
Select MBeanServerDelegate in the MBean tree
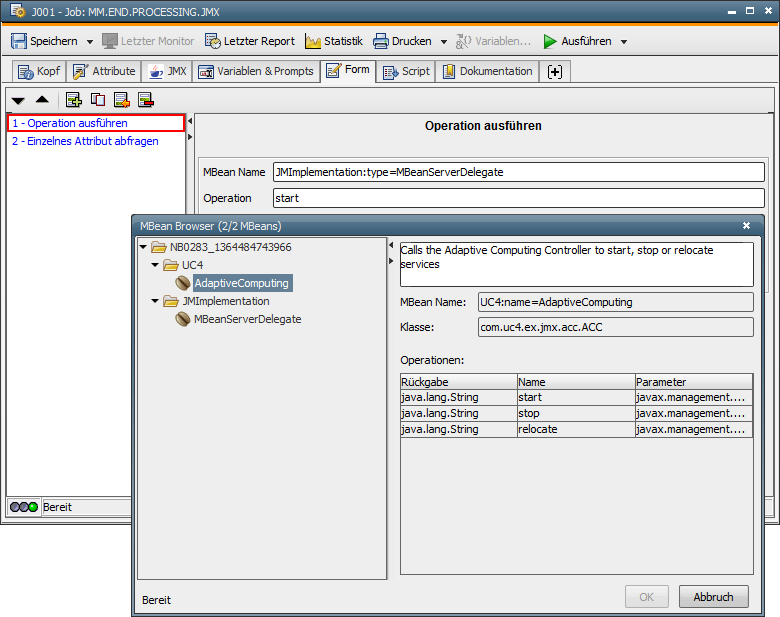[247, 319]
